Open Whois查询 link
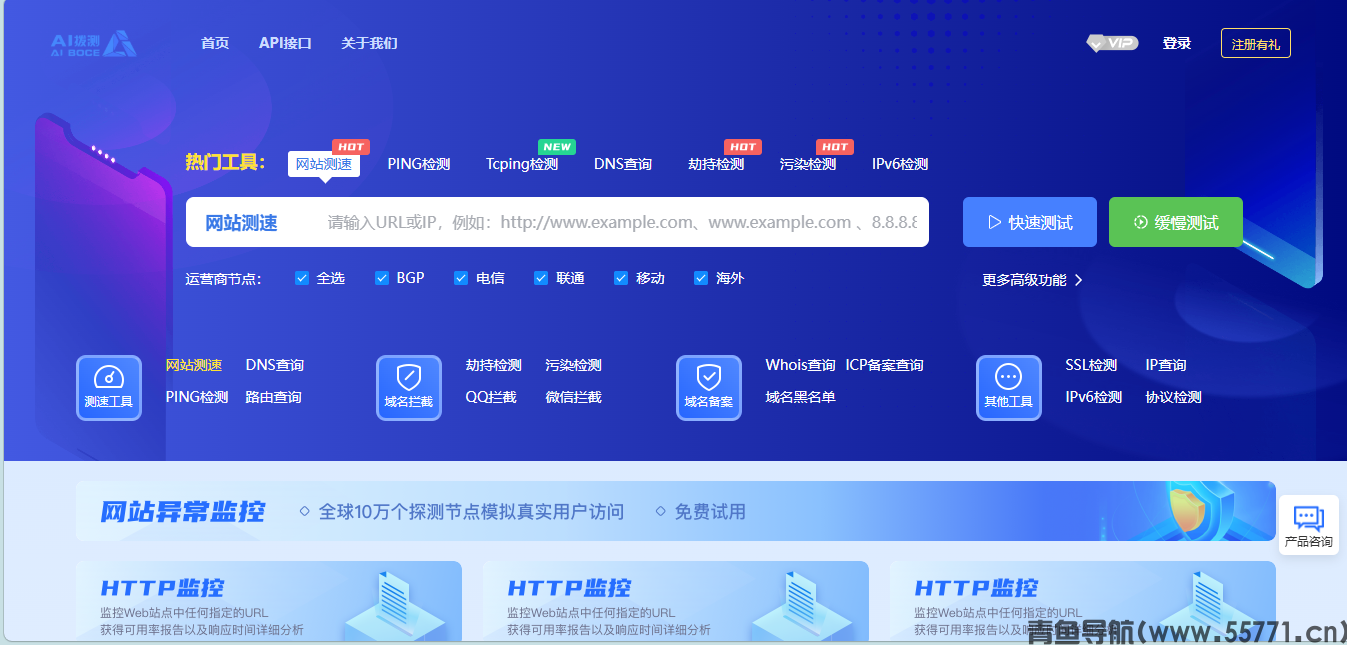This screenshot has width=1347, height=645. tap(800, 365)
